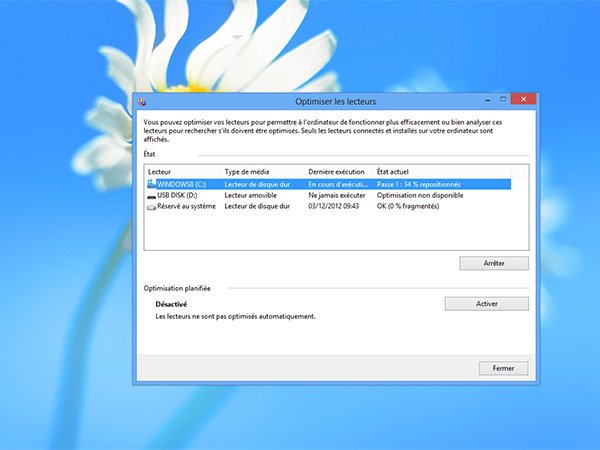Stop optimization with the Arrêter button
The height and width of the screenshot is (450, 600).
point(494,263)
